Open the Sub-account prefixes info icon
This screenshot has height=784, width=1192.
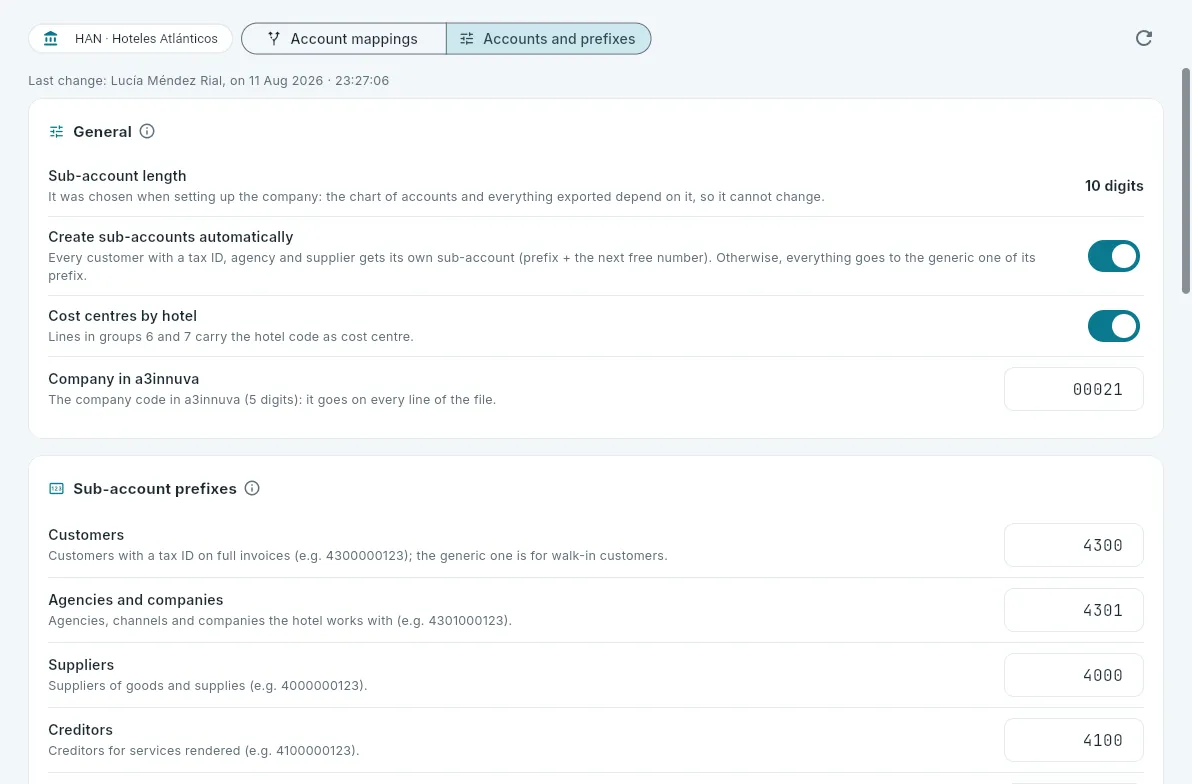click(x=252, y=488)
